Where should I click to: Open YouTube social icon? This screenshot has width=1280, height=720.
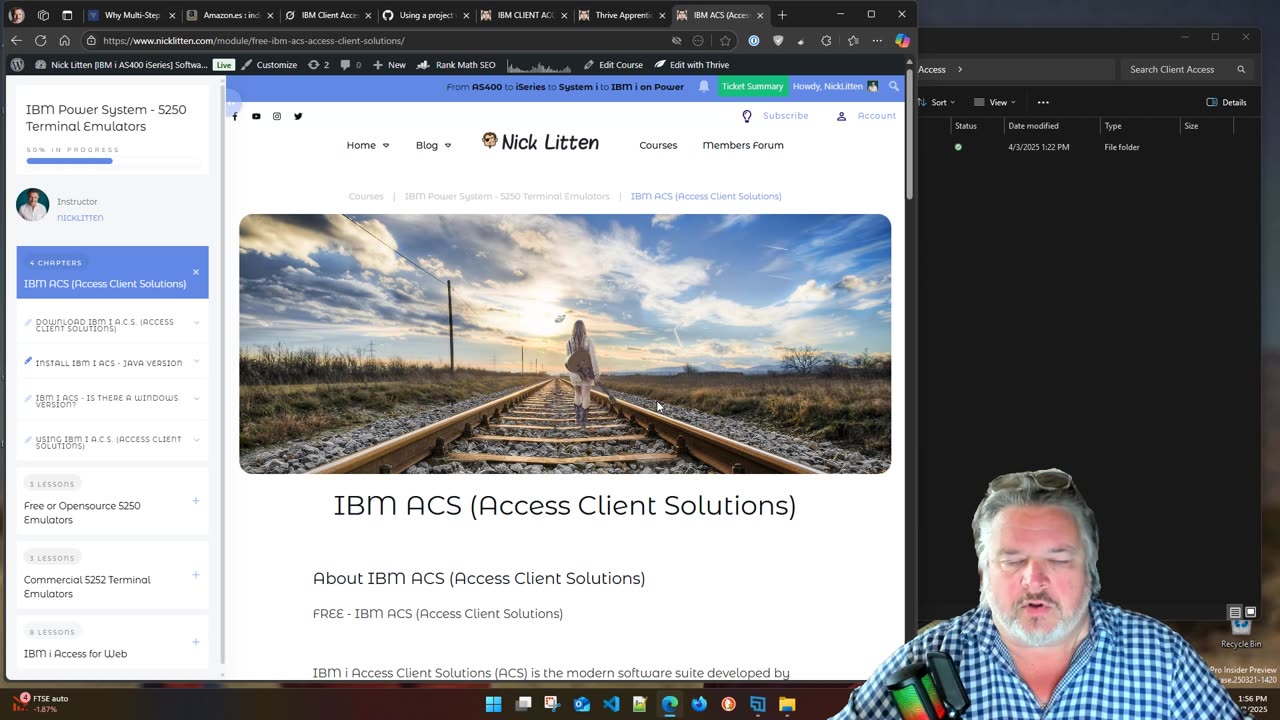point(256,116)
